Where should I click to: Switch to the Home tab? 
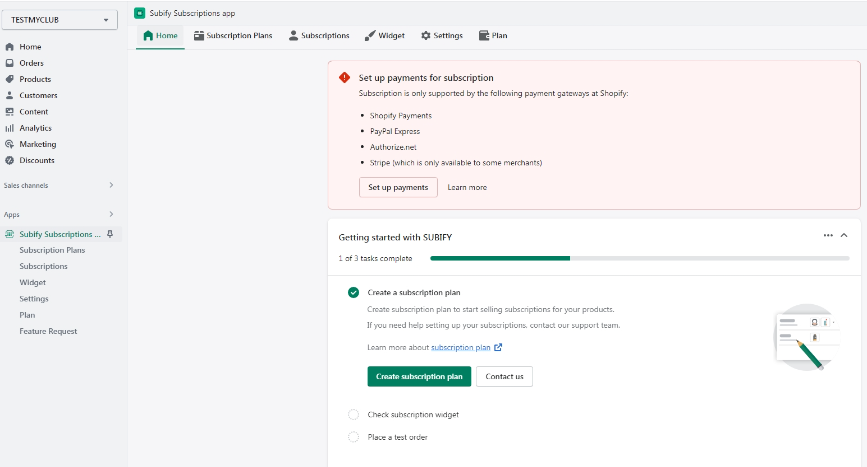(160, 35)
